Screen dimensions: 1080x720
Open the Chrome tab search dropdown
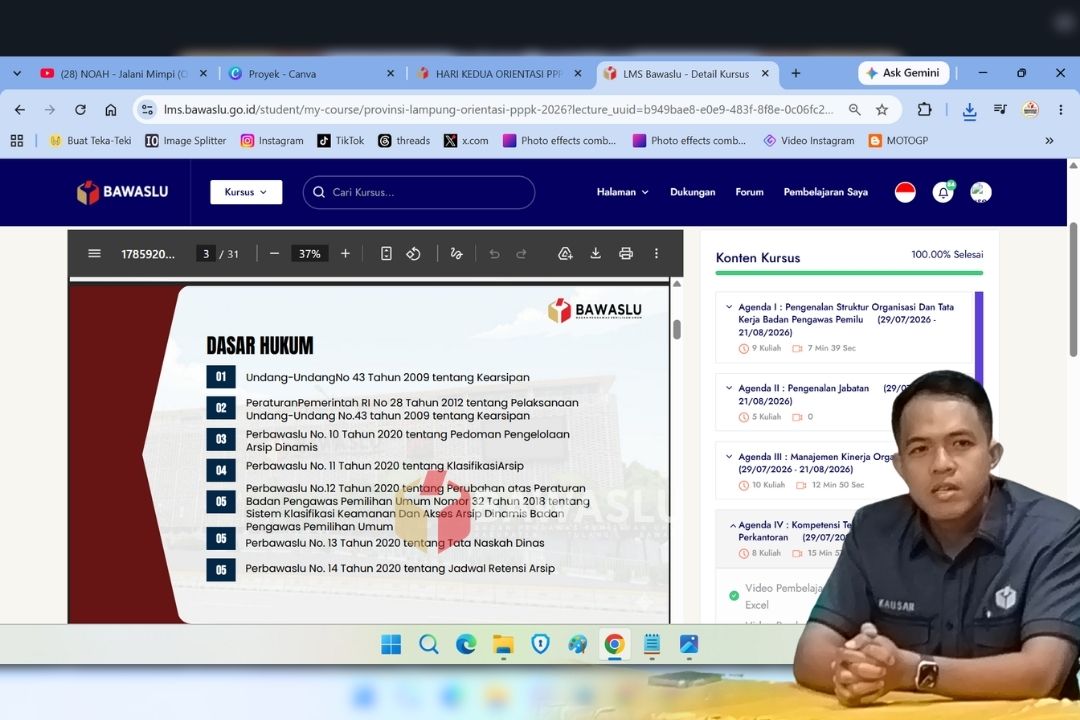(17, 73)
